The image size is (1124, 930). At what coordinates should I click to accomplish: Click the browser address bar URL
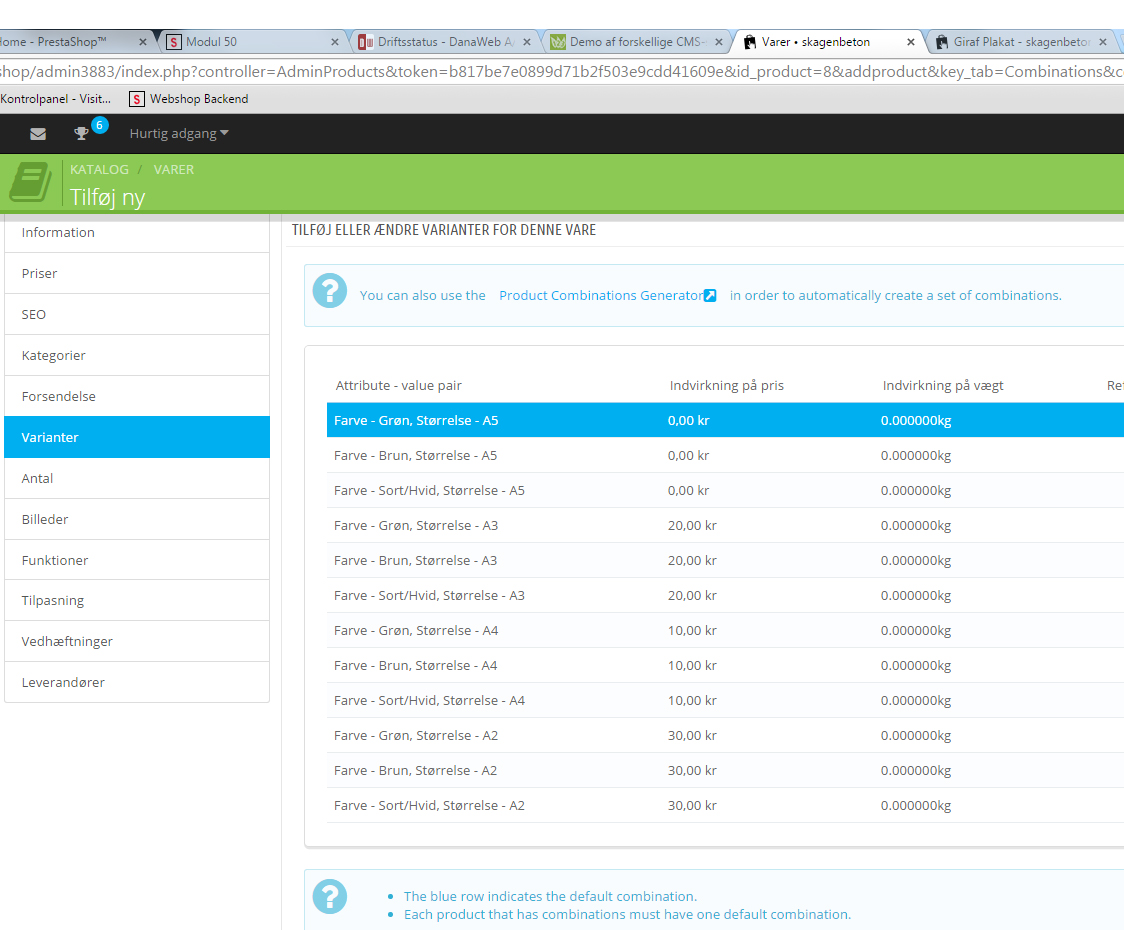click(560, 72)
